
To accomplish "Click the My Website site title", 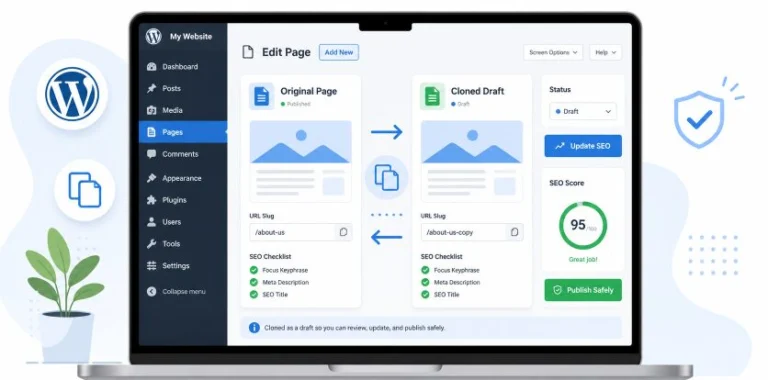I will 191,36.
